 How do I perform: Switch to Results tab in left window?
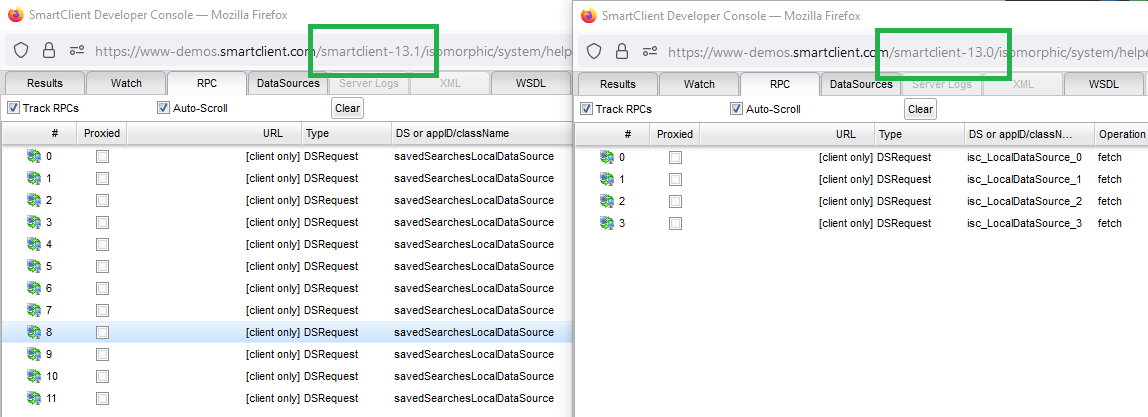(x=45, y=83)
